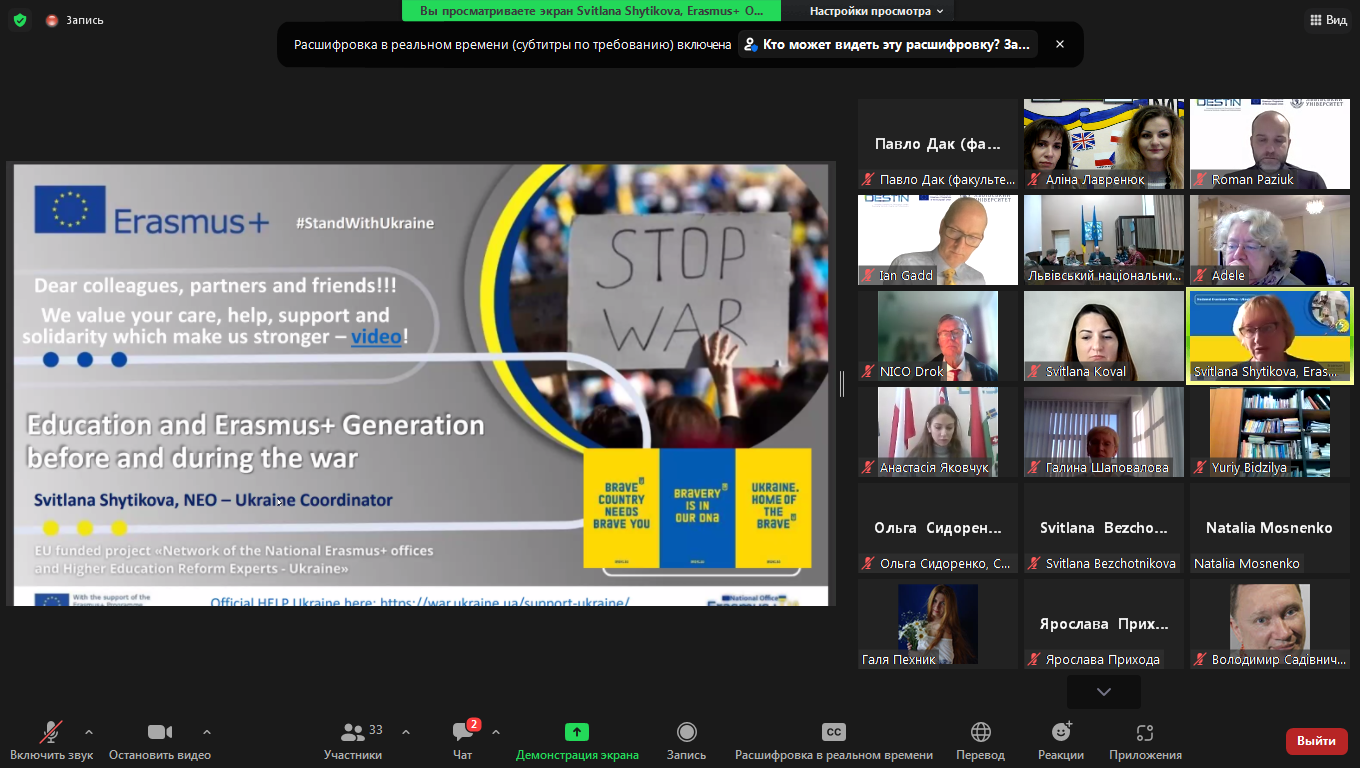Screen dimensions: 1360x768
Task: Expand the chat options arrow
Action: pyautogui.click(x=496, y=732)
